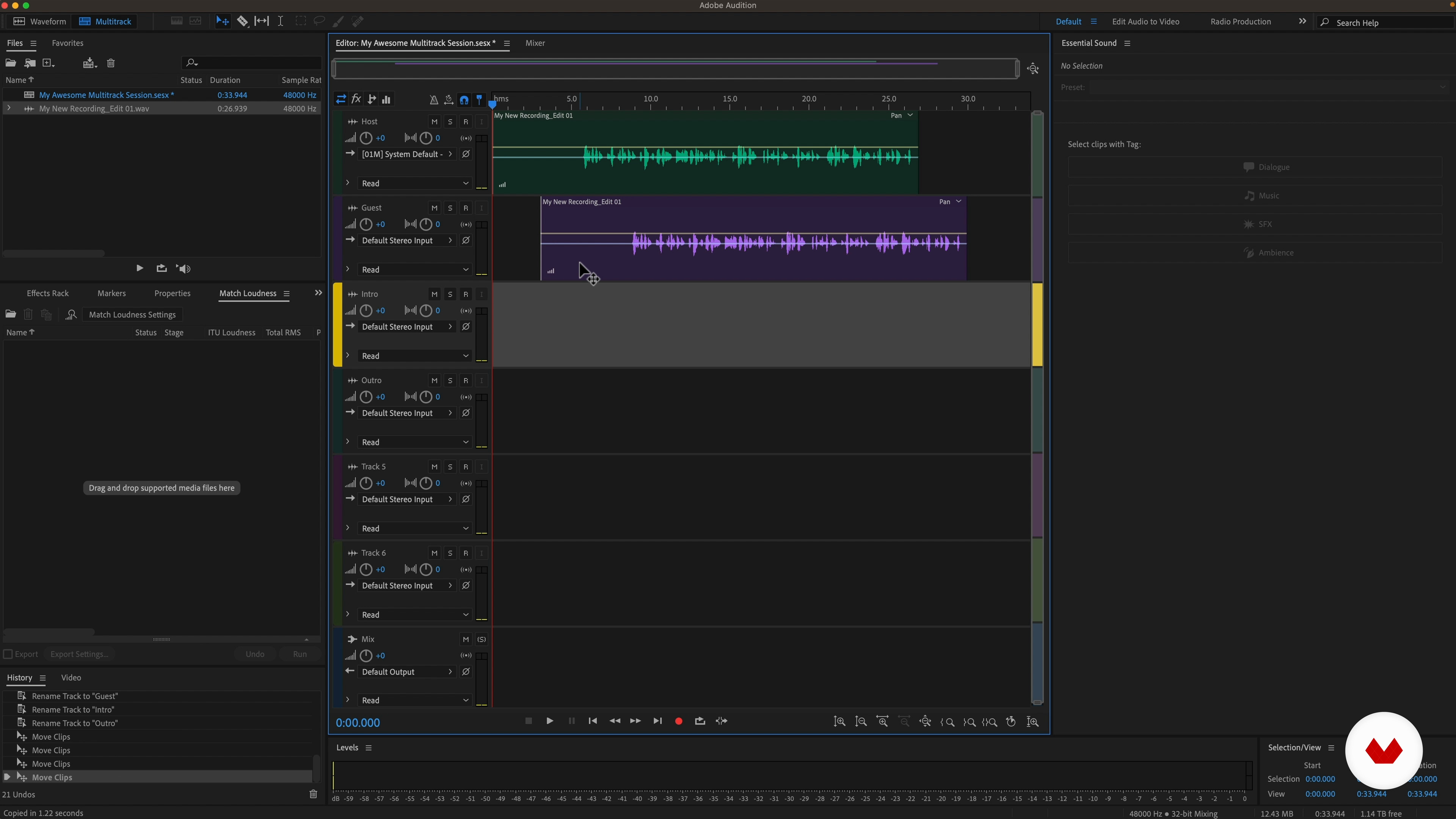Viewport: 1456px width, 819px height.
Task: Arm the Intro track for record
Action: (x=466, y=295)
